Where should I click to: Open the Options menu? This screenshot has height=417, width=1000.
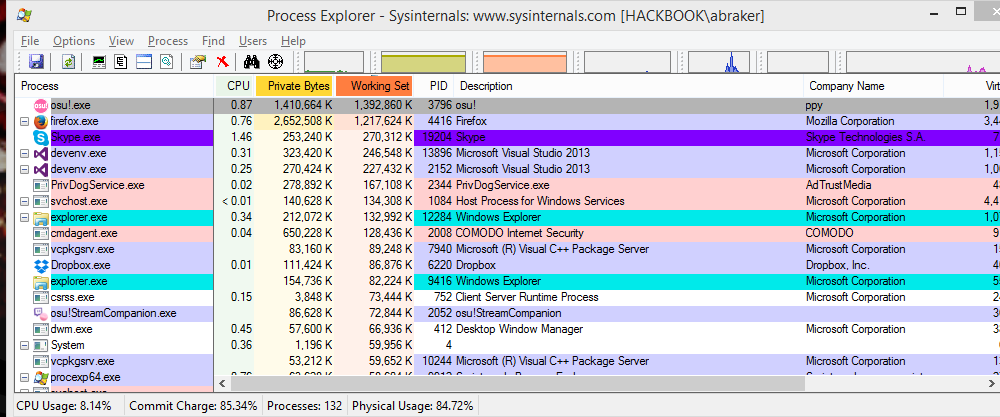[74, 41]
